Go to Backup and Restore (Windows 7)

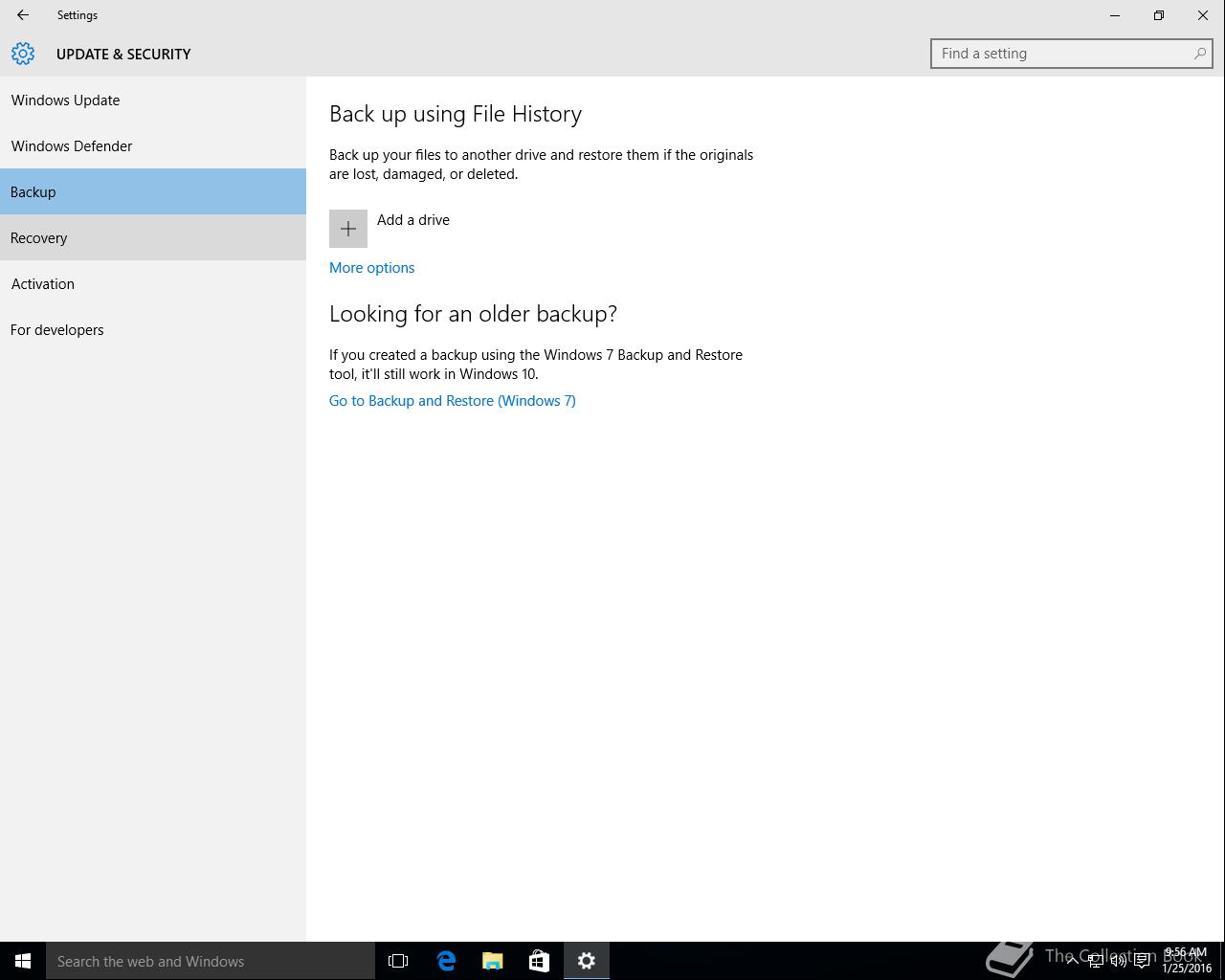(x=453, y=401)
